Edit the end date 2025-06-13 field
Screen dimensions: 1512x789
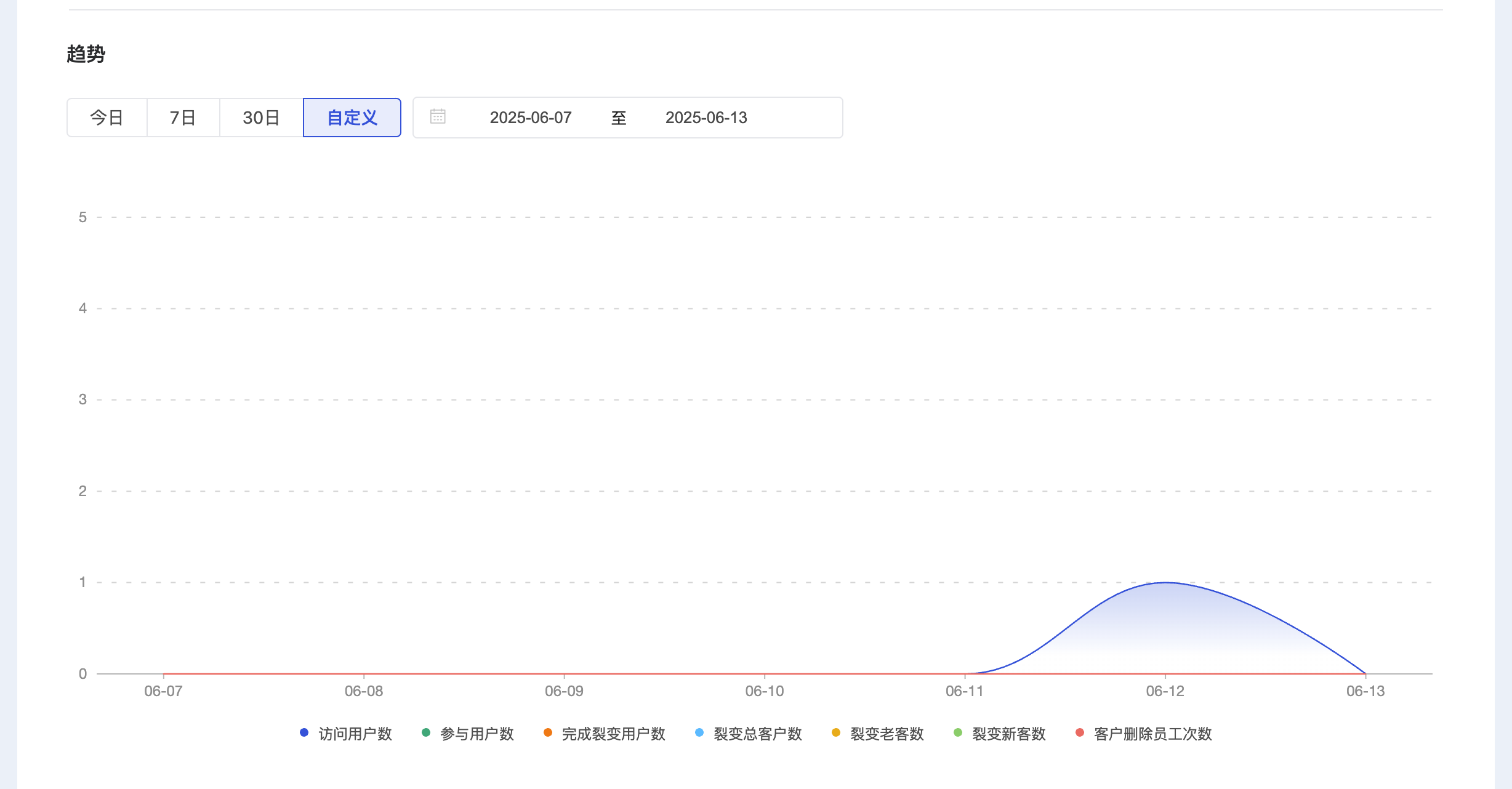(x=706, y=118)
